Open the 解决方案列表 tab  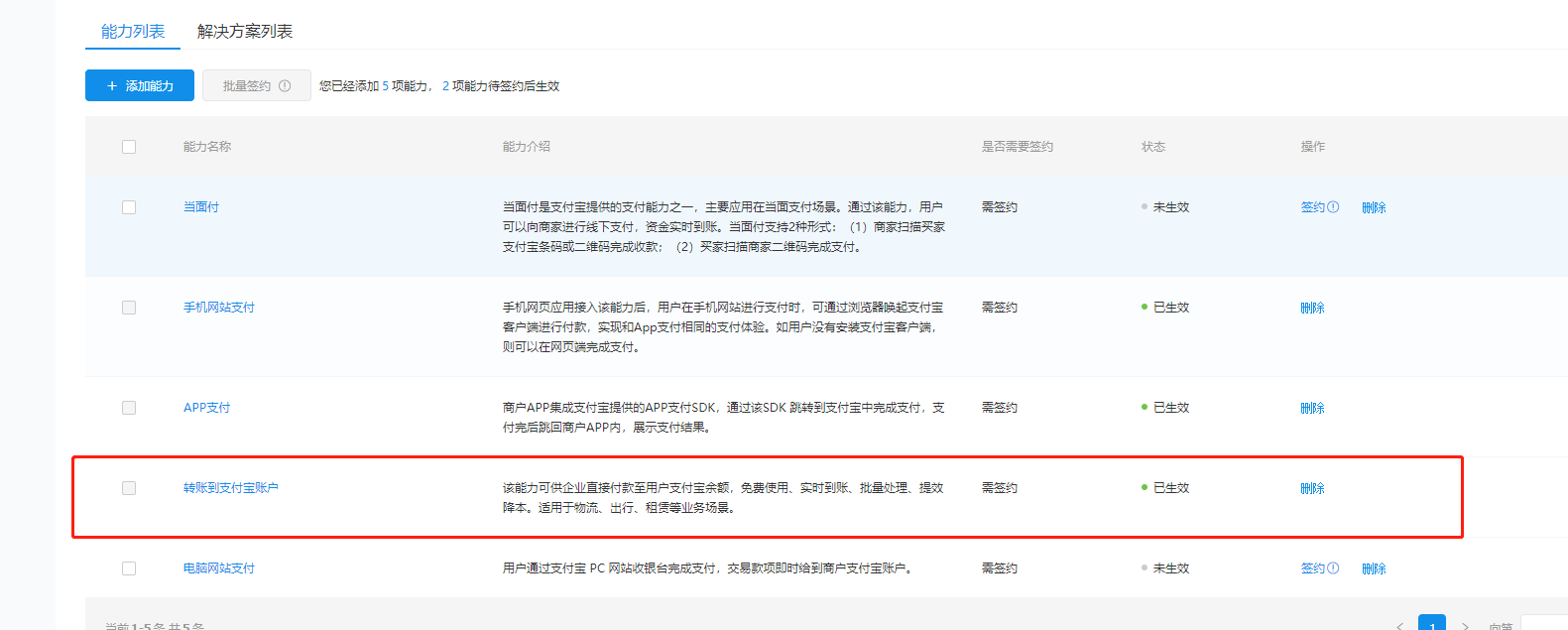click(x=245, y=31)
